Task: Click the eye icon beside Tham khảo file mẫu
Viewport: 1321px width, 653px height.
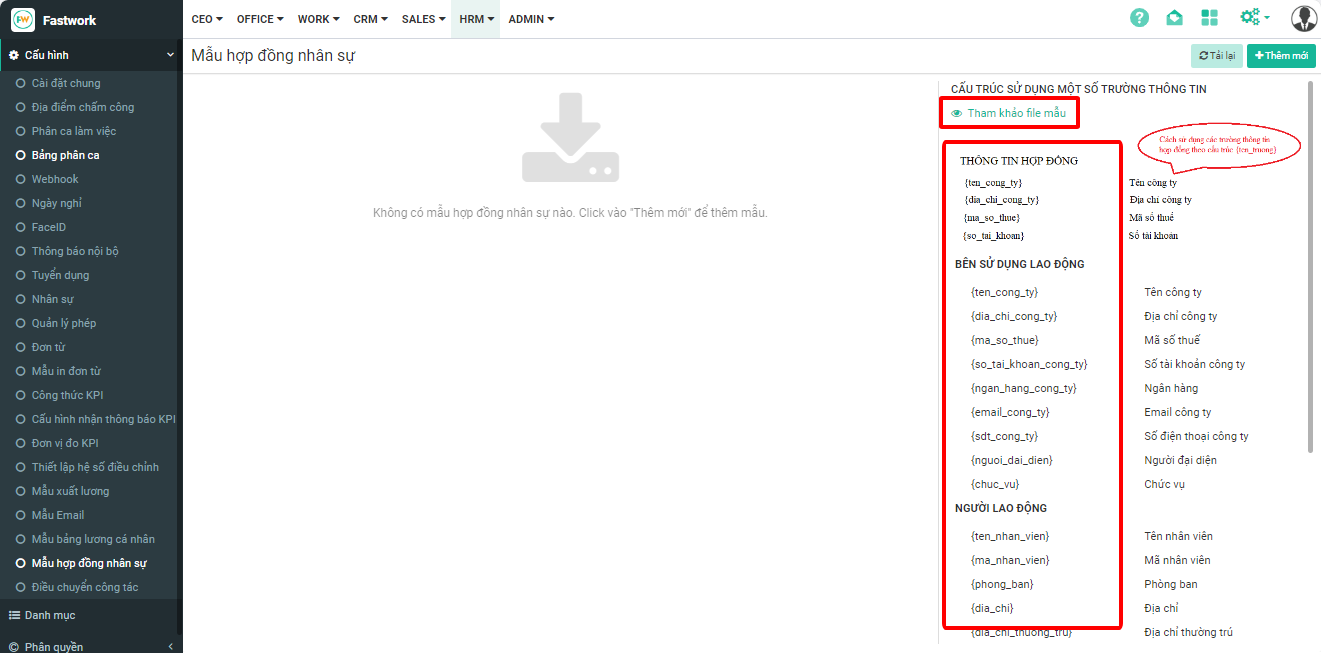Action: coord(957,114)
